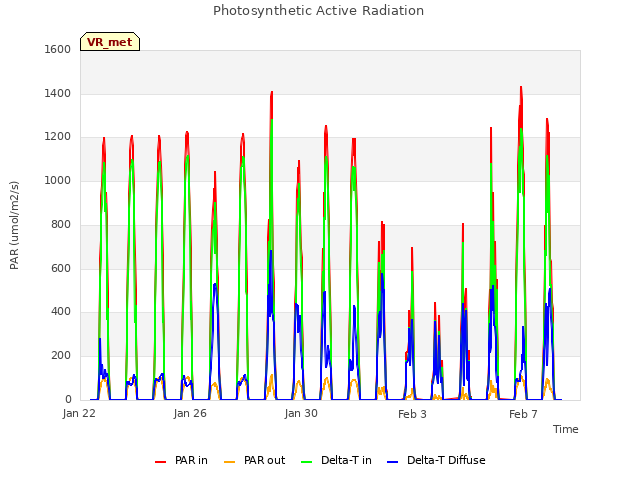Image resolution: width=640 pixels, height=480 pixels.
Task: Click the 1200 y-axis label
Action: (58, 137)
